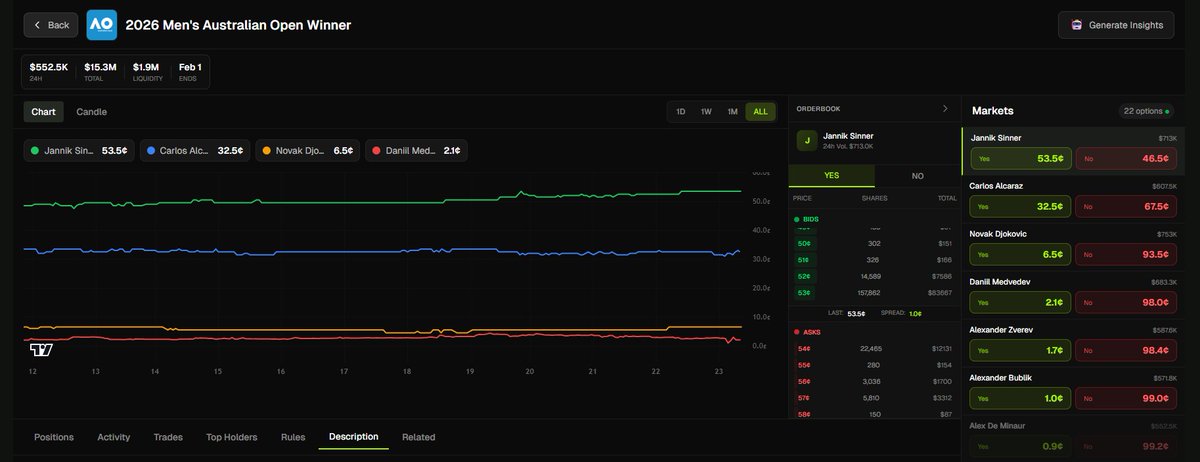Buy Yes on Alexander Zverev at 1.7¢
1200x462 pixels.
pos(1021,351)
